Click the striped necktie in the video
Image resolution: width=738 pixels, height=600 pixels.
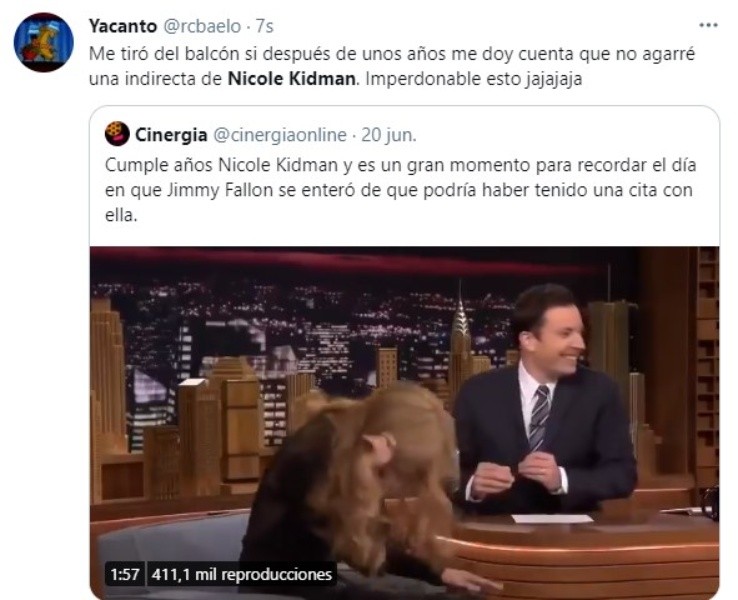tap(538, 416)
